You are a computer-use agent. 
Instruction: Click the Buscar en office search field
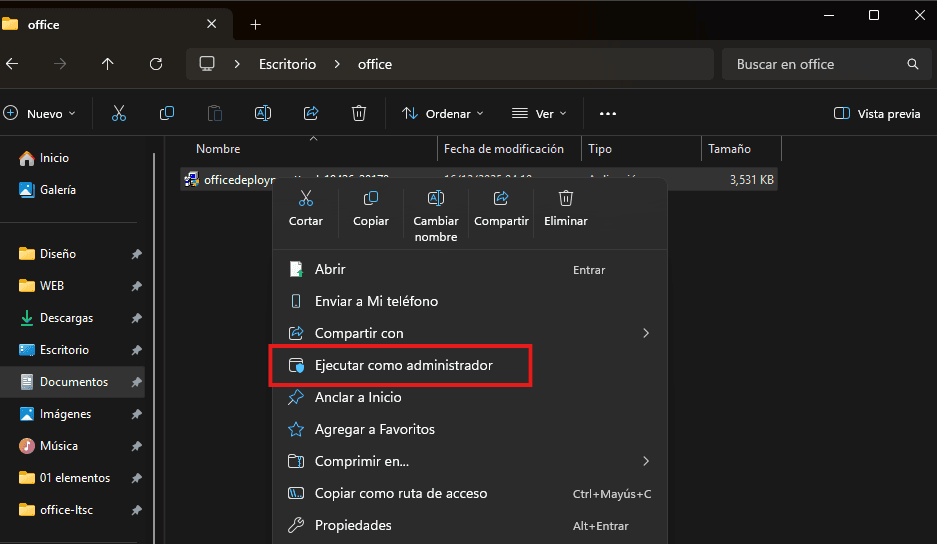coord(826,64)
